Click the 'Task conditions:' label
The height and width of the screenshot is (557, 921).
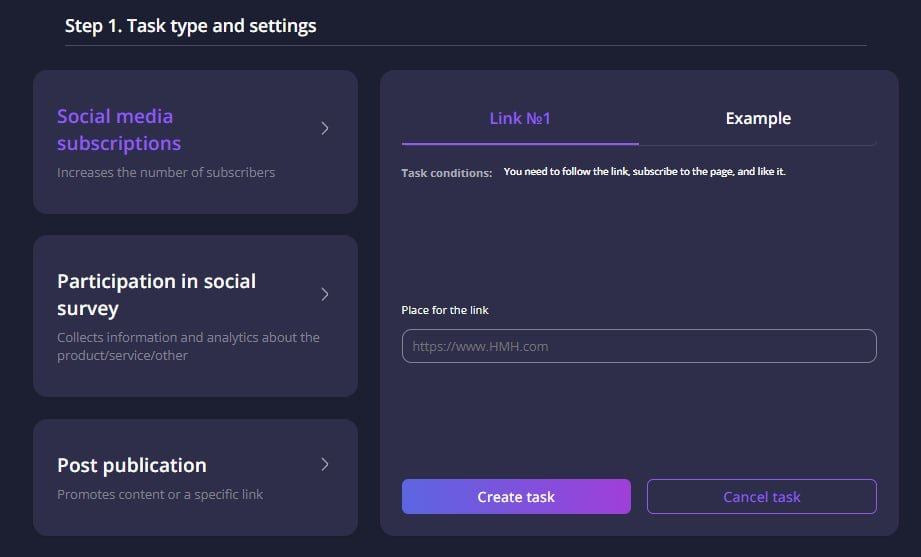pos(446,173)
